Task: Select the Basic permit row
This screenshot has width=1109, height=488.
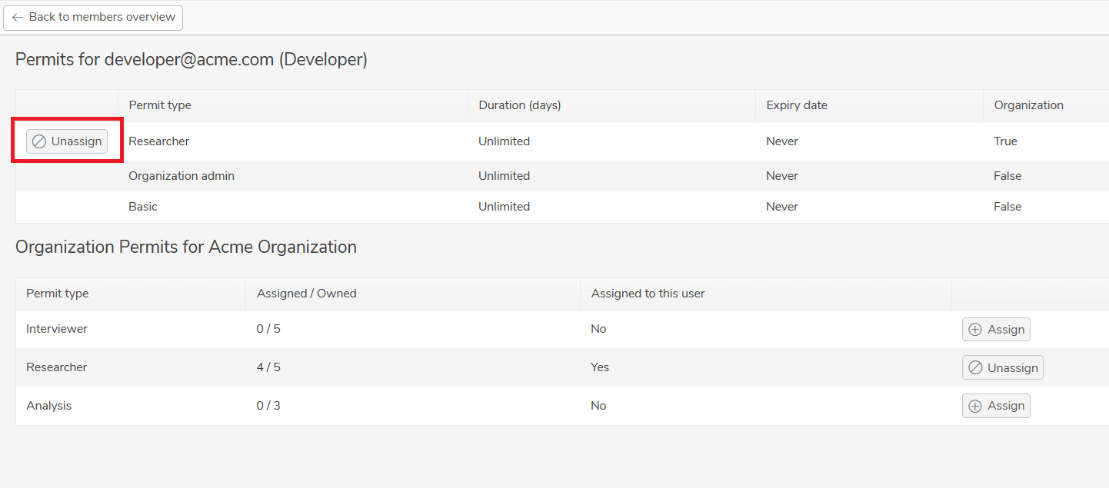Action: [562, 207]
